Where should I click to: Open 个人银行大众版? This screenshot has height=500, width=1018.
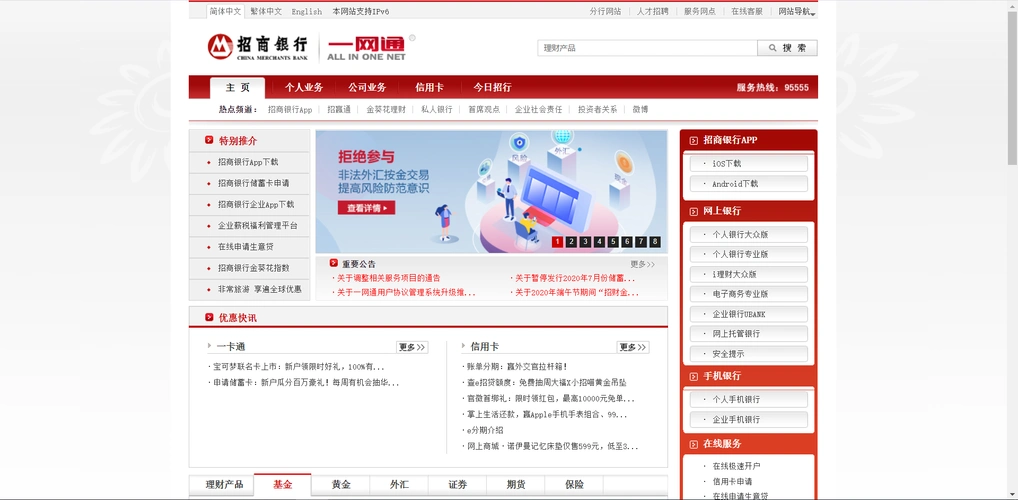[749, 234]
